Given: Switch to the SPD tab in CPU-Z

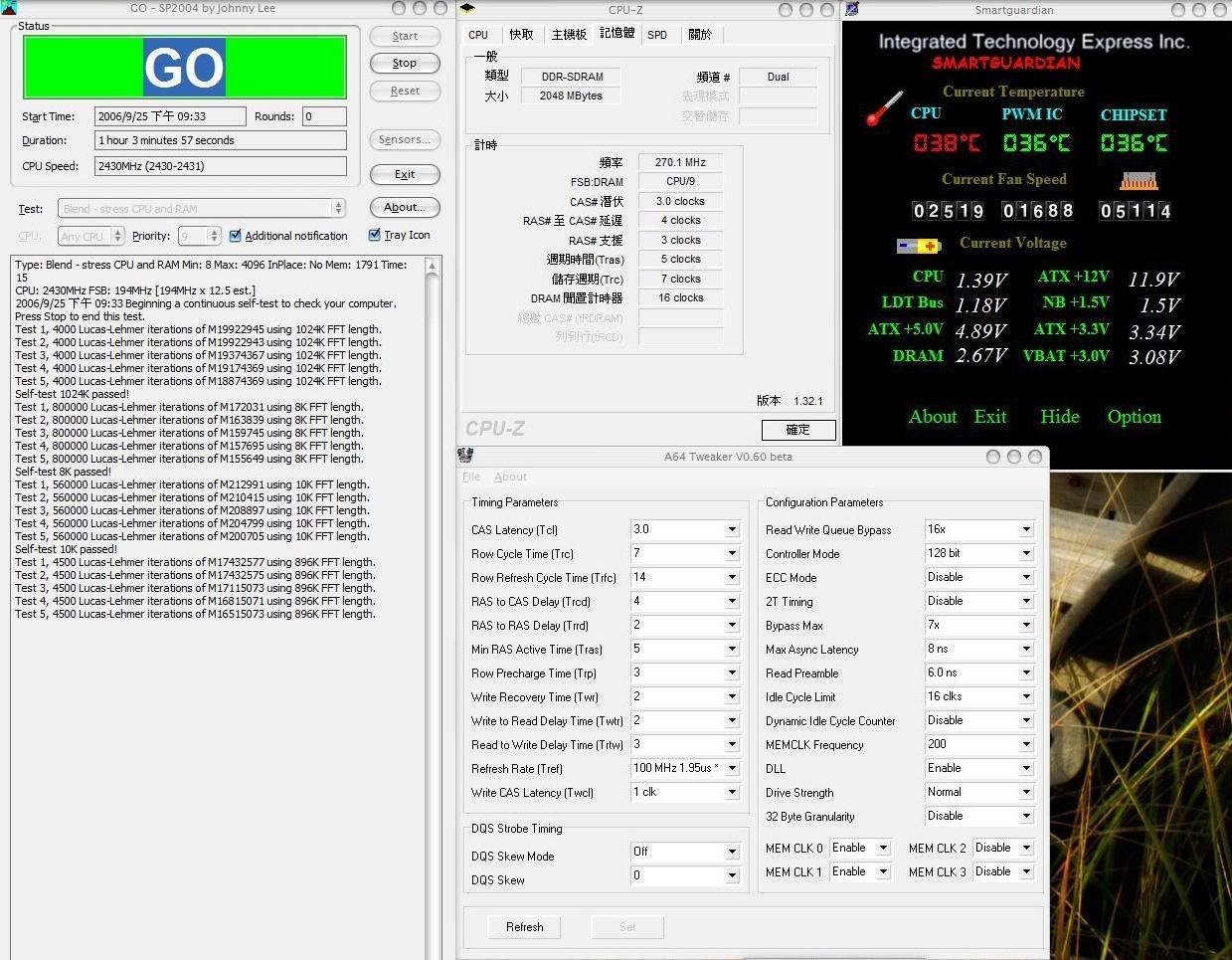Looking at the screenshot, I should 657,34.
